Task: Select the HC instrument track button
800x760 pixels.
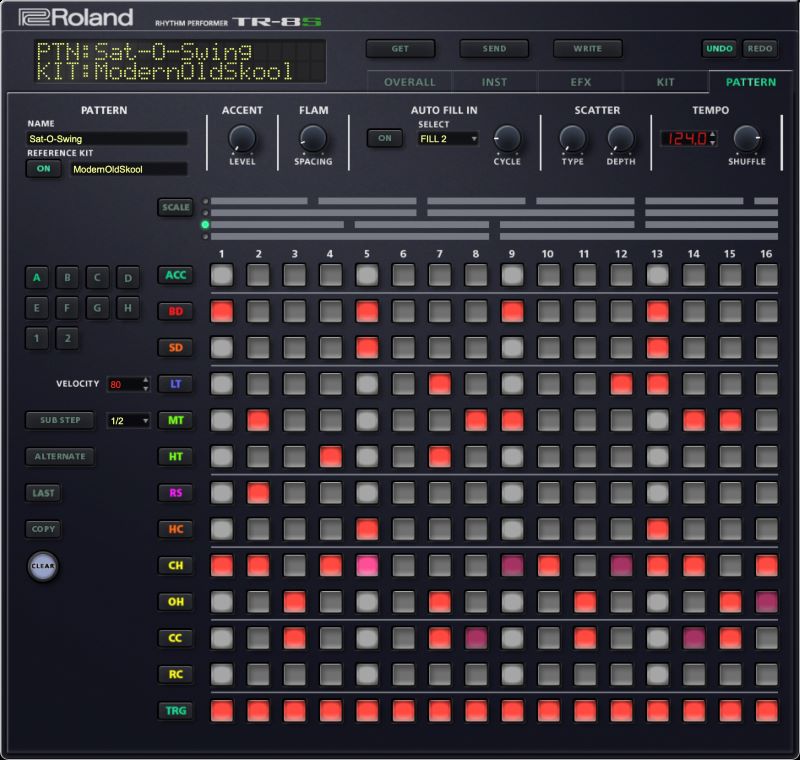Action: click(x=176, y=529)
